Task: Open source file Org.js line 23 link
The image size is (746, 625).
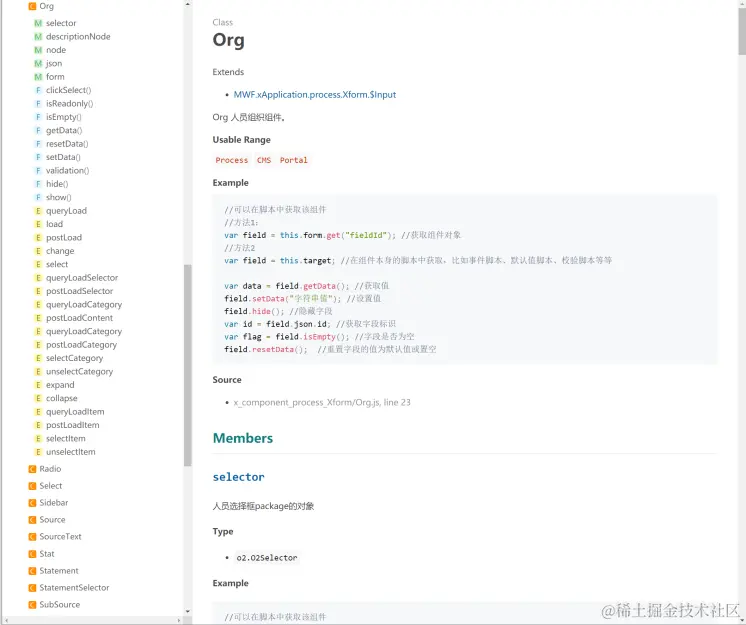Action: (322, 402)
